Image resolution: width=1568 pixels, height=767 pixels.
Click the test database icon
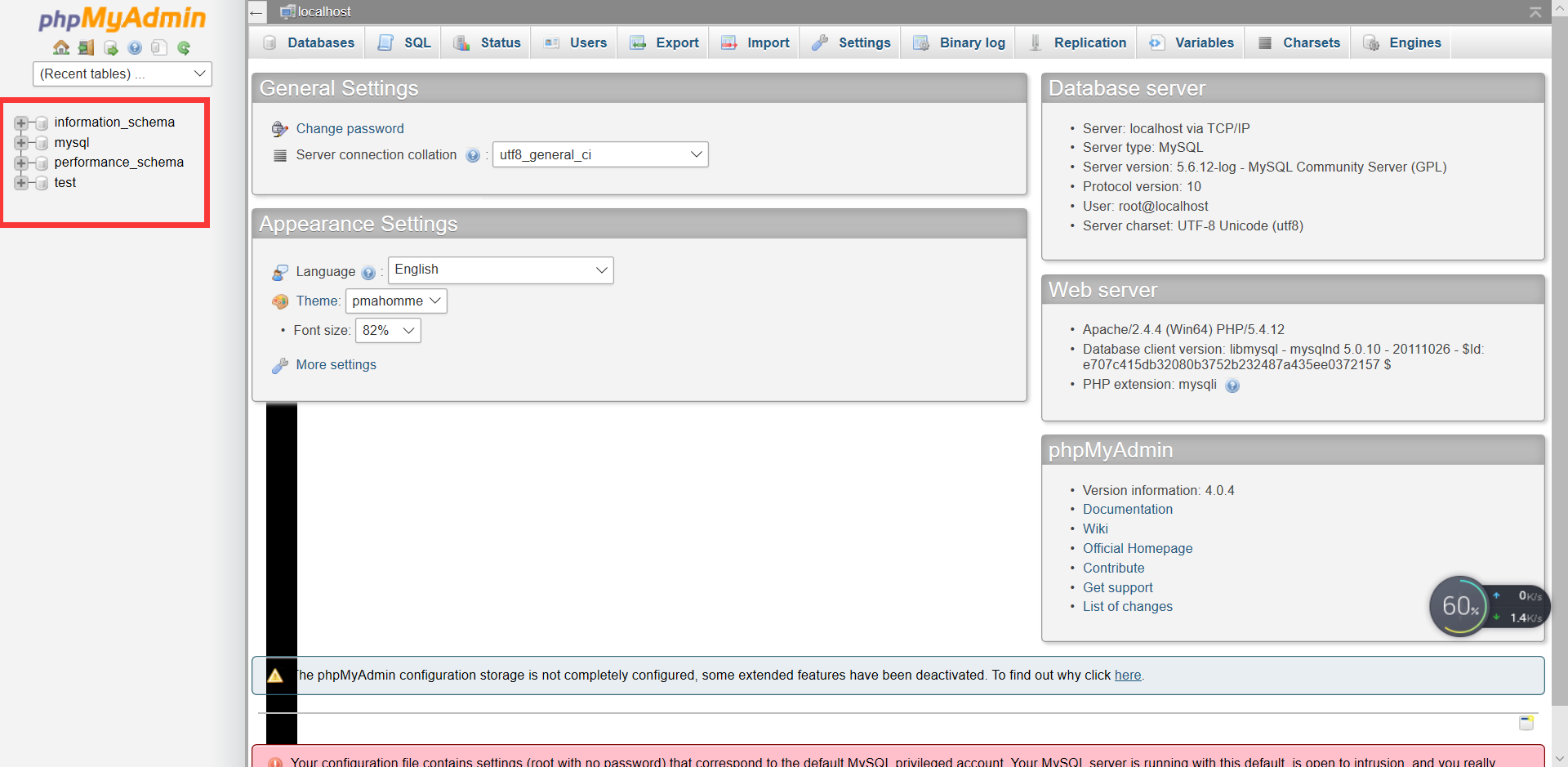[x=42, y=183]
